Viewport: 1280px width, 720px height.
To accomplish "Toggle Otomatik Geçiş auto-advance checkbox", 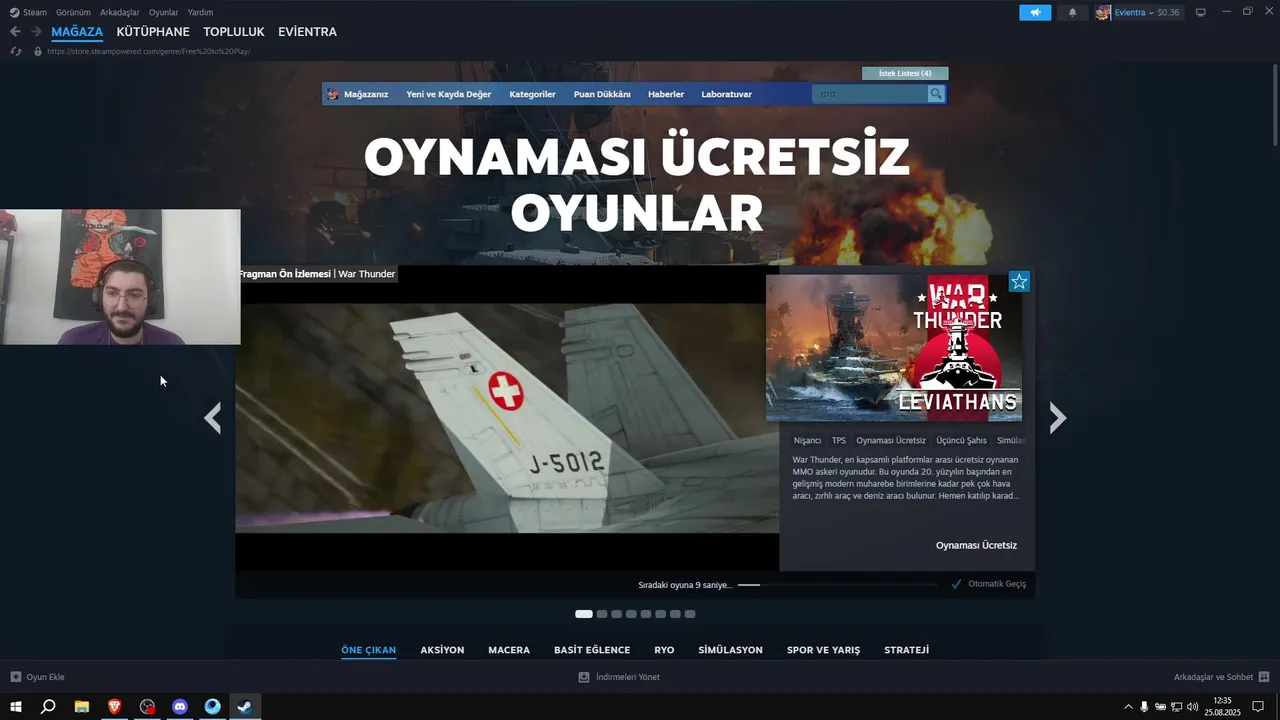I will (x=957, y=584).
